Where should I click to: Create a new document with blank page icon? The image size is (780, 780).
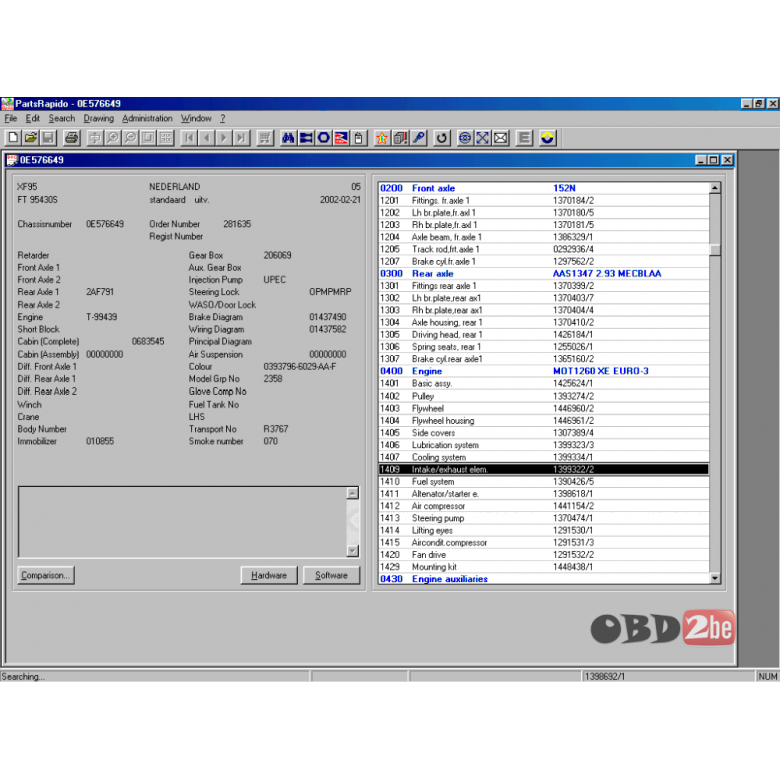(x=13, y=138)
